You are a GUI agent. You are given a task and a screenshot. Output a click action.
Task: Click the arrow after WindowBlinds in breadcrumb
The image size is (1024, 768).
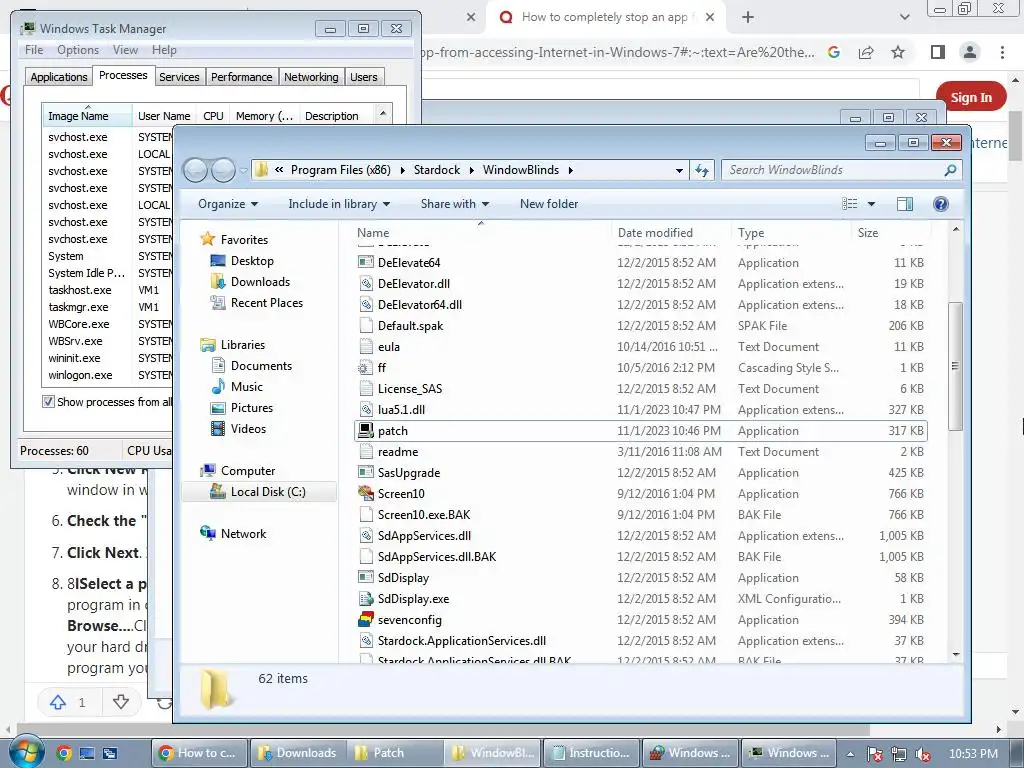tap(571, 170)
